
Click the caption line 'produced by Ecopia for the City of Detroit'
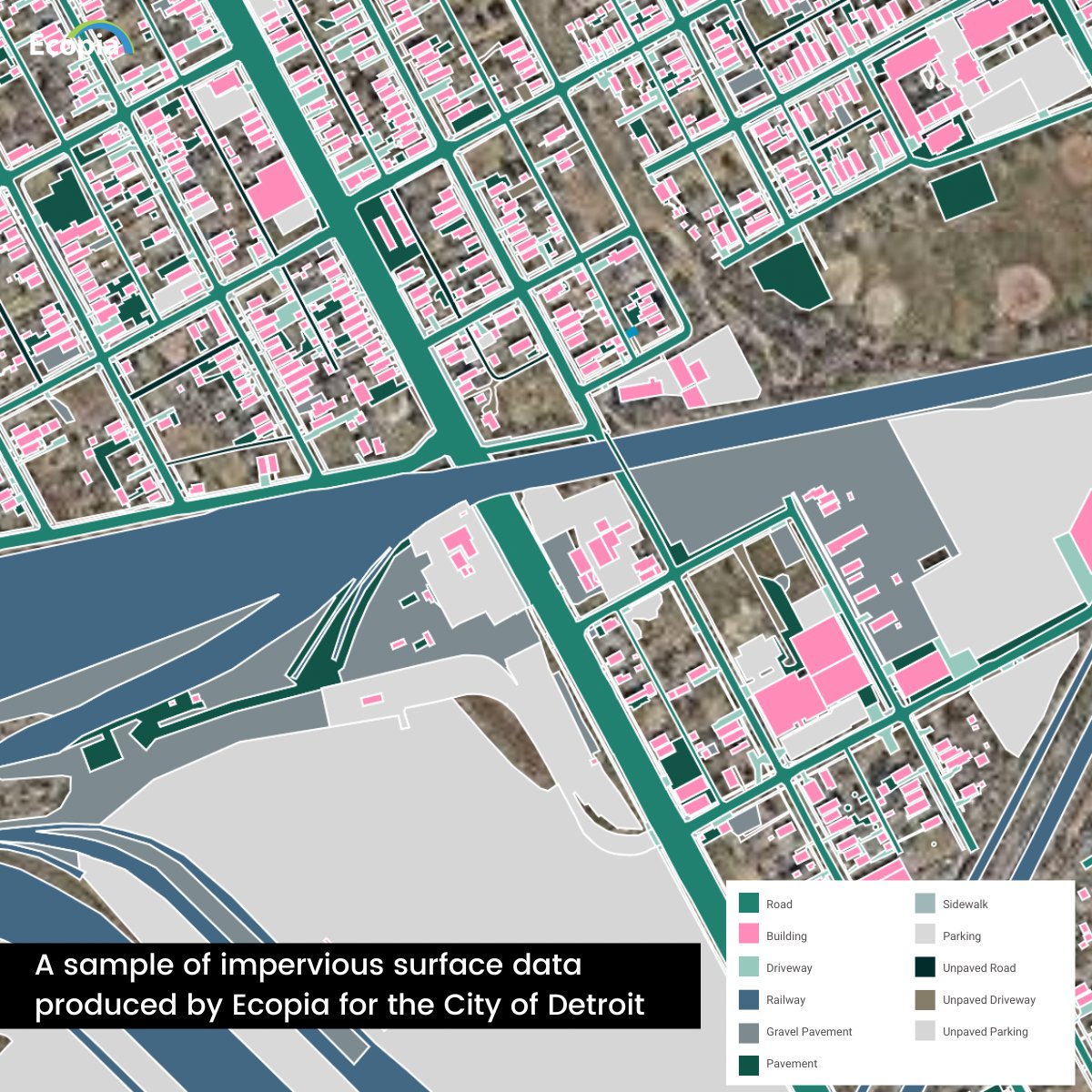(339, 1006)
